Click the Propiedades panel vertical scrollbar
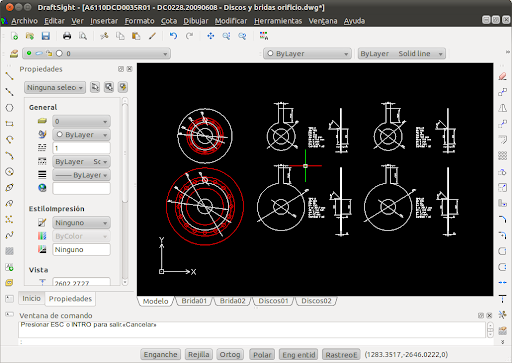Screen dimensions: 512x363 (125, 191)
